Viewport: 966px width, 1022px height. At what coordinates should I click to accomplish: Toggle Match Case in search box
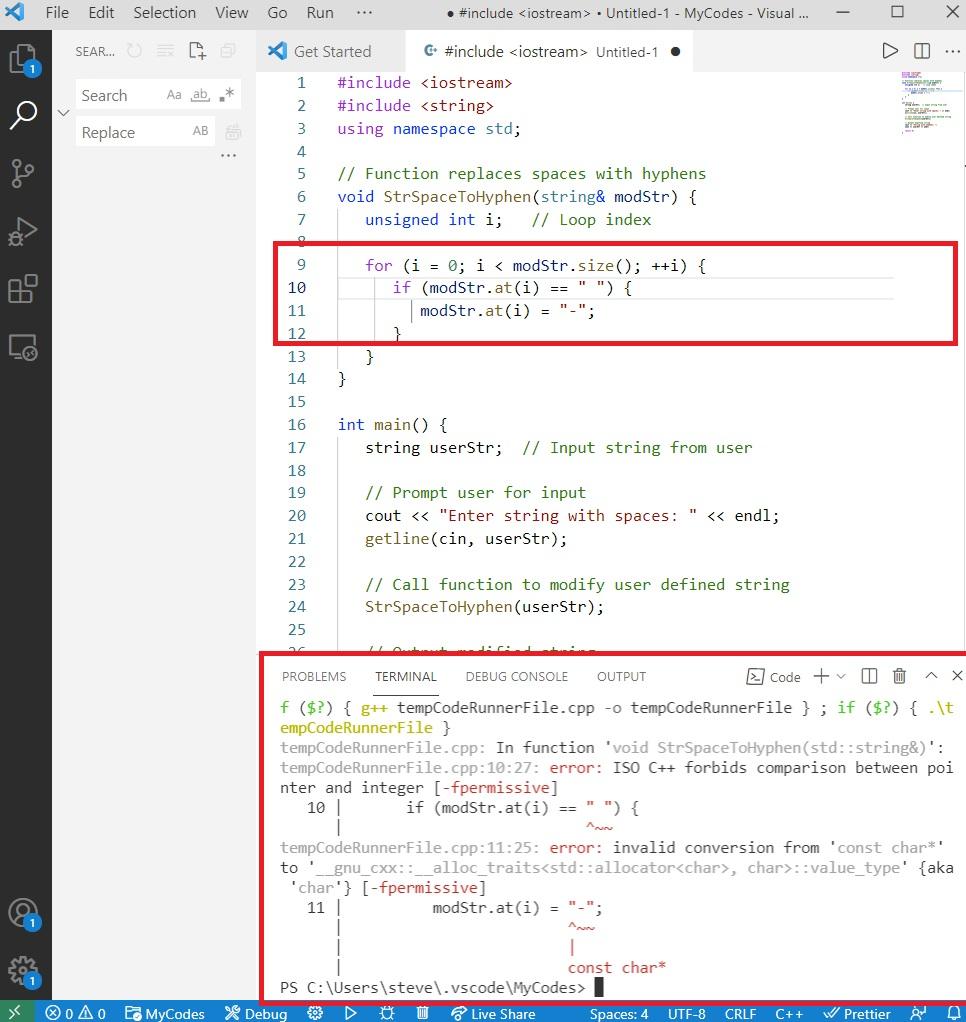pos(174,95)
